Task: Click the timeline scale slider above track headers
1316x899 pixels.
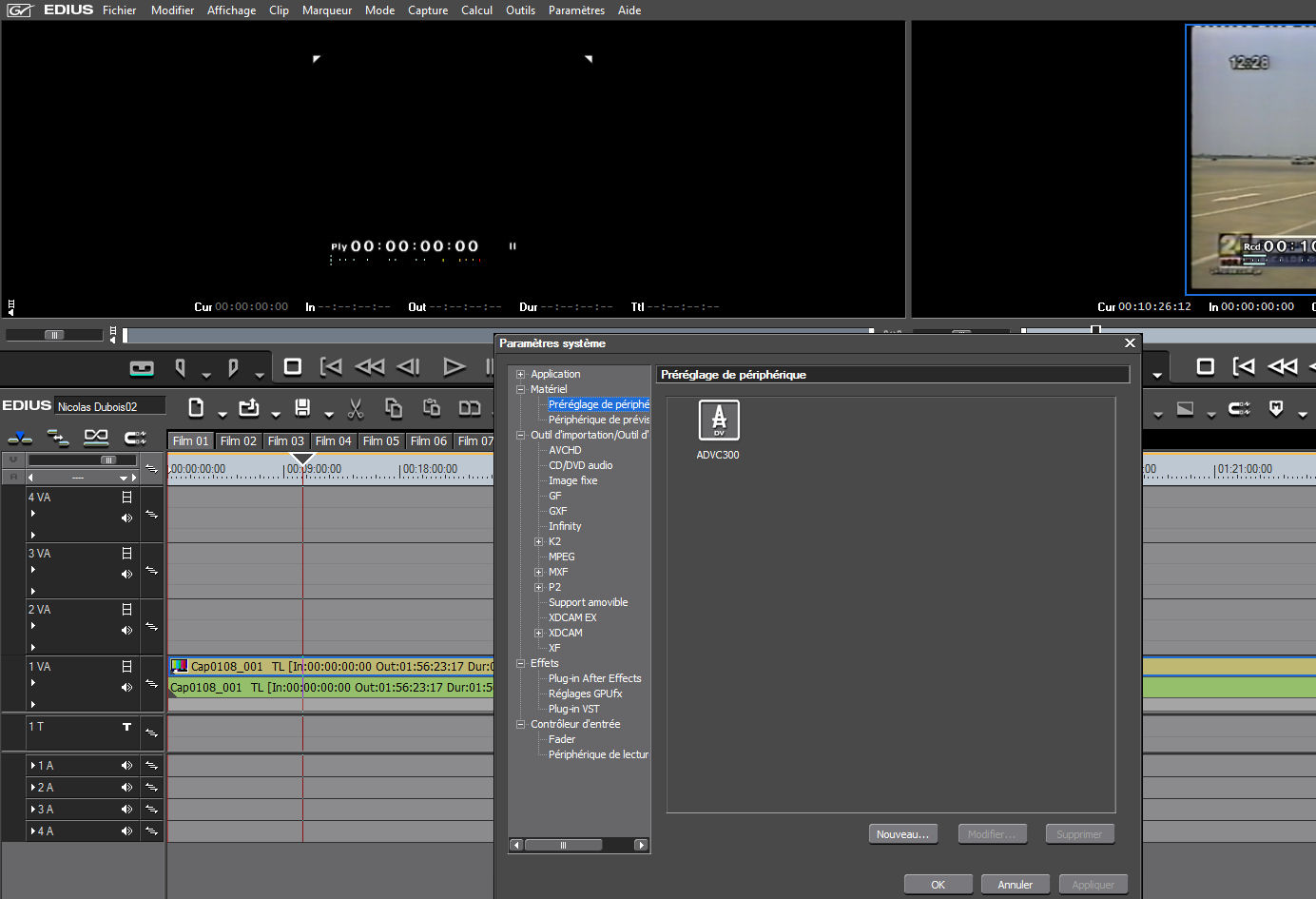Action: [x=84, y=459]
